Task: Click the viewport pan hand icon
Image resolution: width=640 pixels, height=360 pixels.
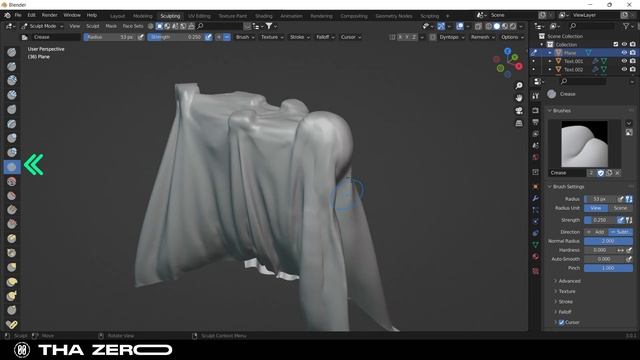Action: click(519, 98)
